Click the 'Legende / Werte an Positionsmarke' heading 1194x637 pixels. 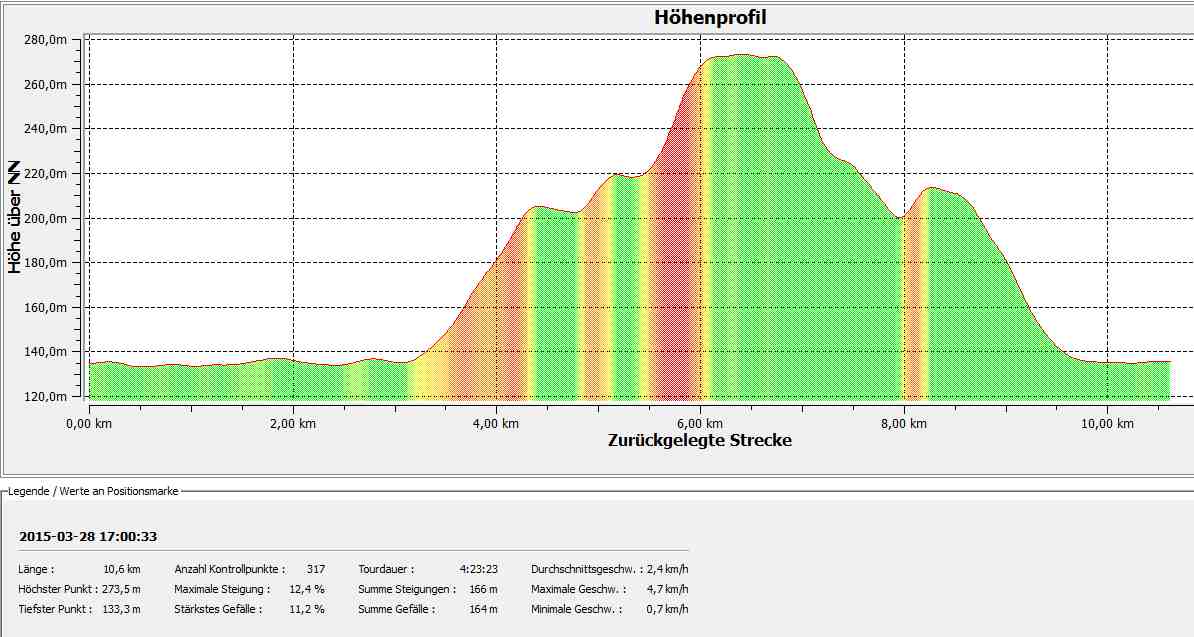coord(93,490)
